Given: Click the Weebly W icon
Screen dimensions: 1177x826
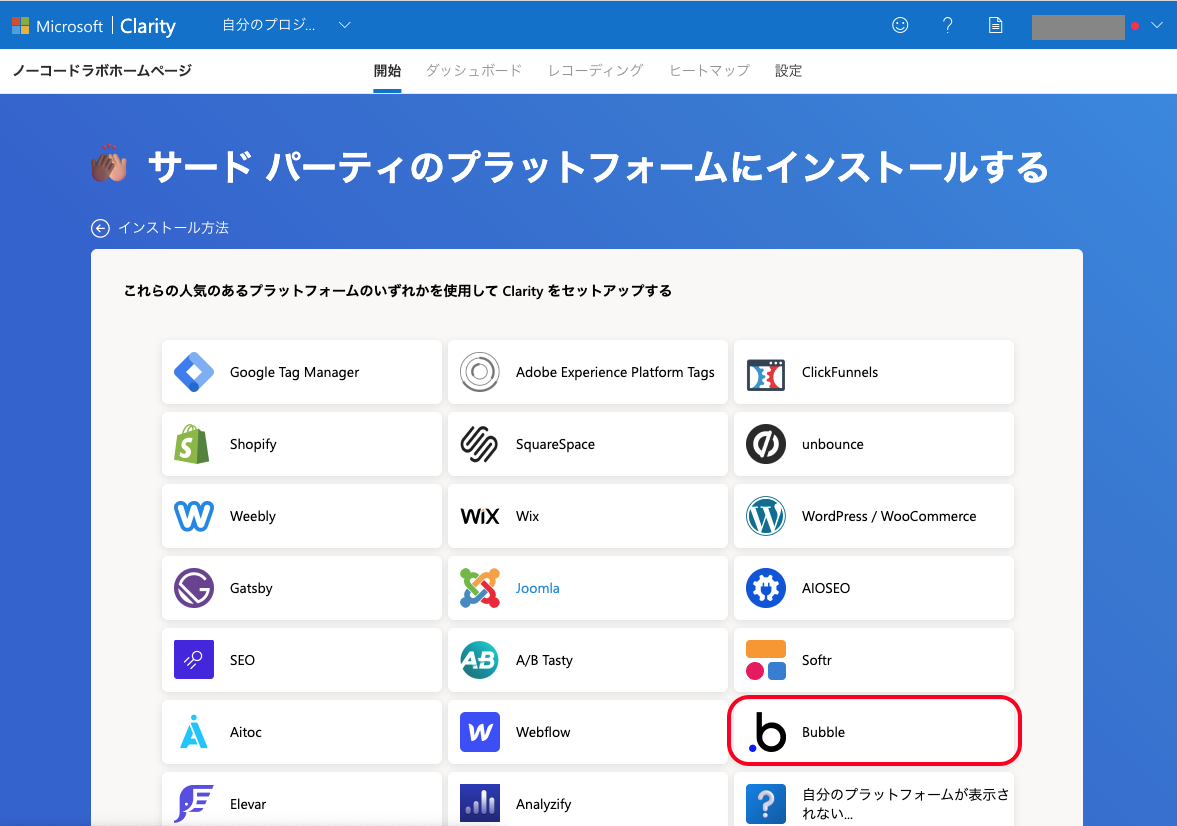Looking at the screenshot, I should coord(194,516).
